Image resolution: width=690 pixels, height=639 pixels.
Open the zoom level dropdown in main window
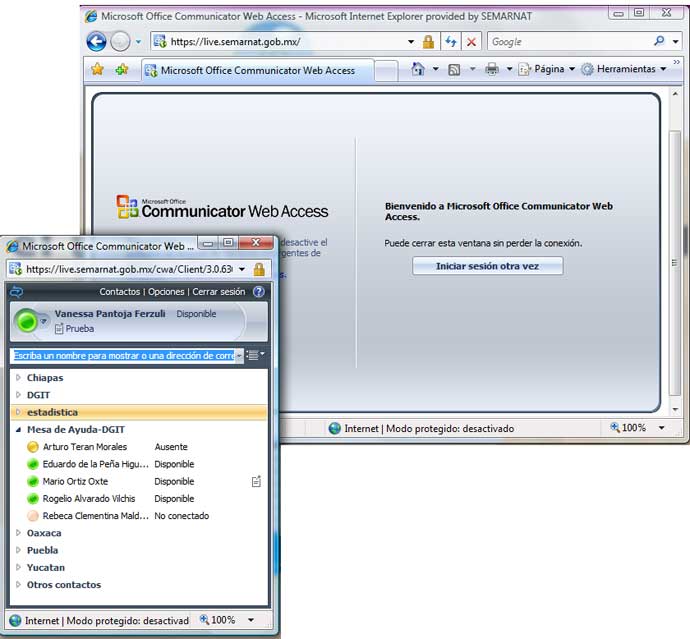[661, 428]
